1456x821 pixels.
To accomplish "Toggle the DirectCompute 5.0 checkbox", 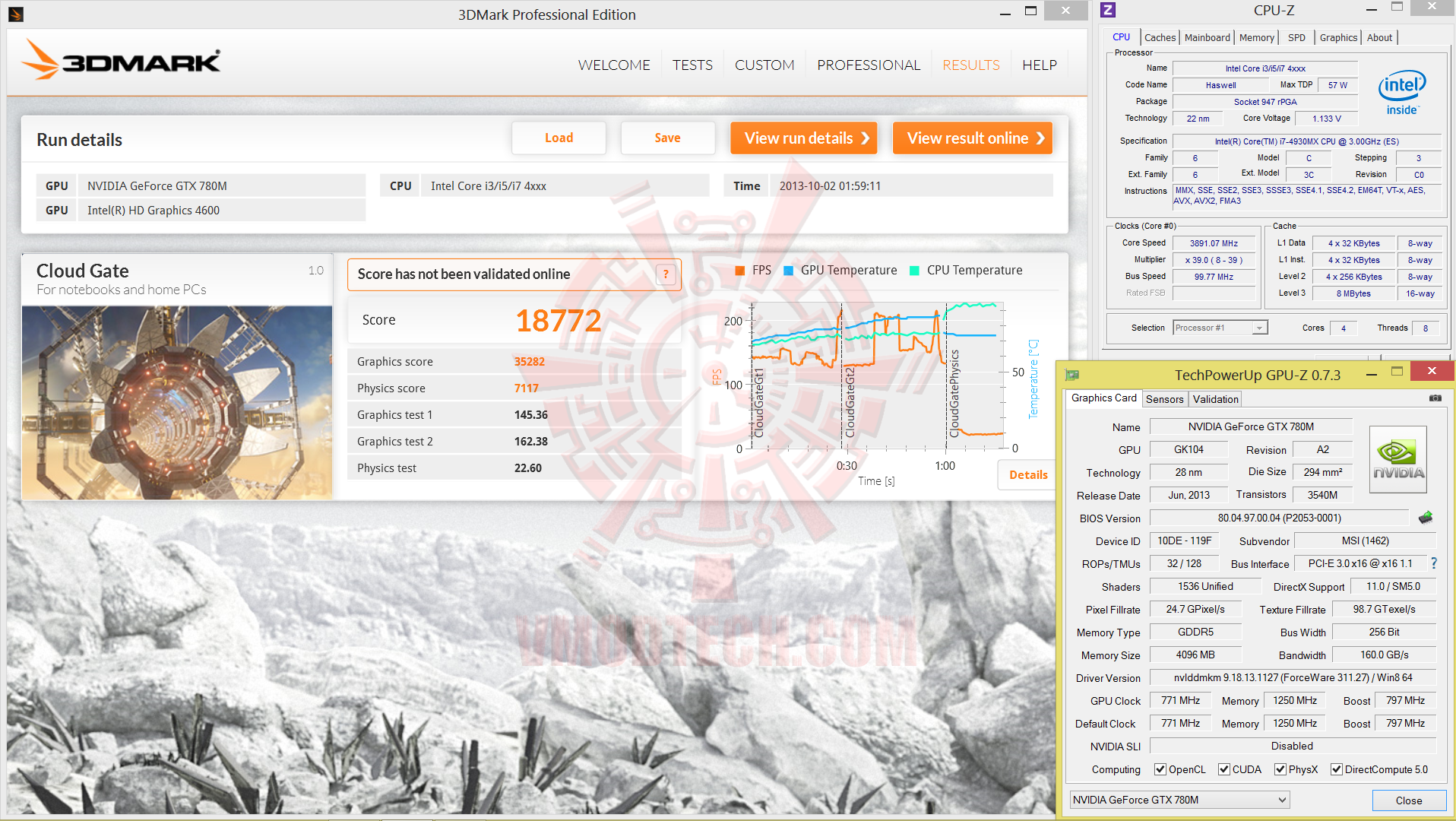I will click(x=1336, y=769).
